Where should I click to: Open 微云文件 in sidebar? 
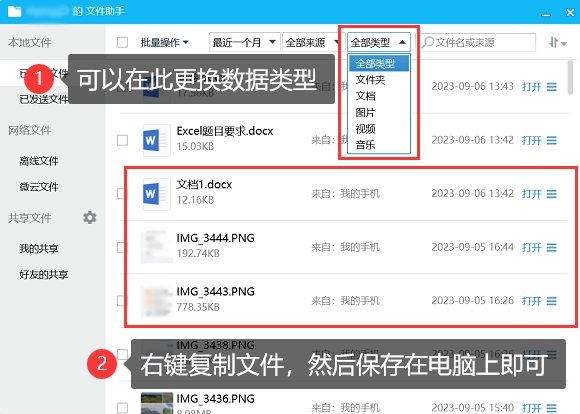point(39,187)
